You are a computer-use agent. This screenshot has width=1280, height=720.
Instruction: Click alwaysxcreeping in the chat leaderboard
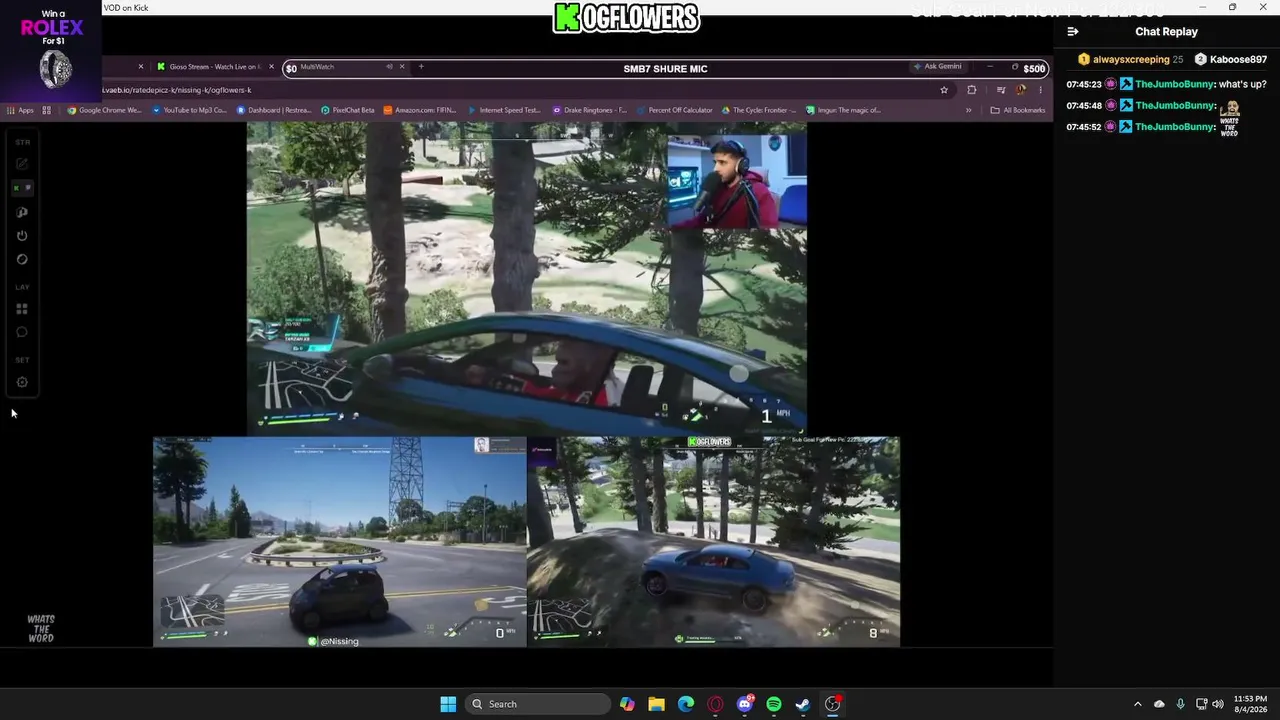[x=1131, y=59]
